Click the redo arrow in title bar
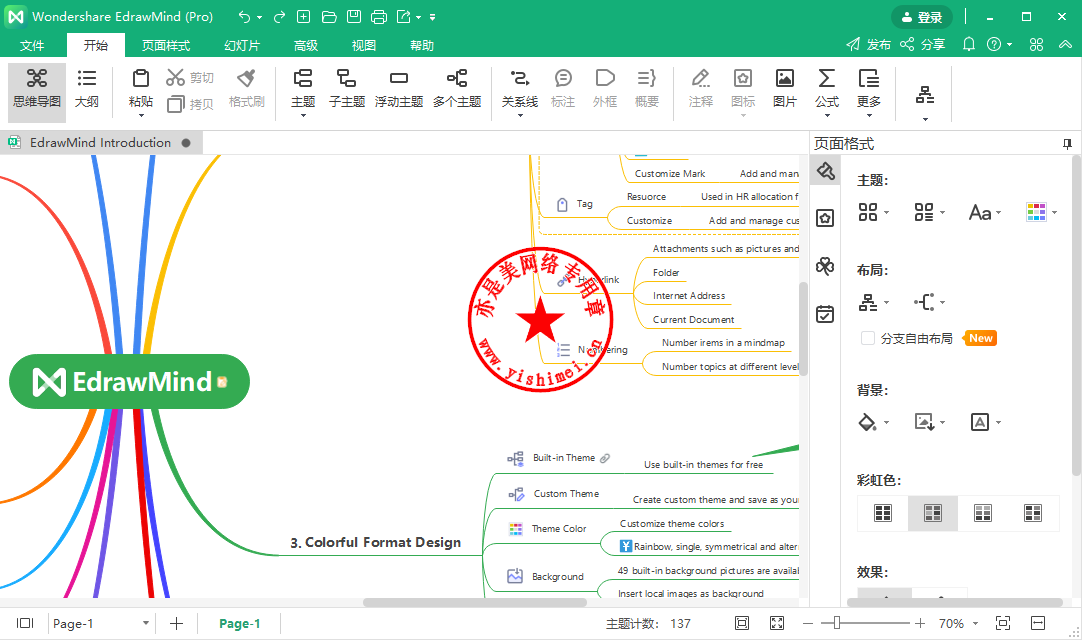 click(279, 17)
